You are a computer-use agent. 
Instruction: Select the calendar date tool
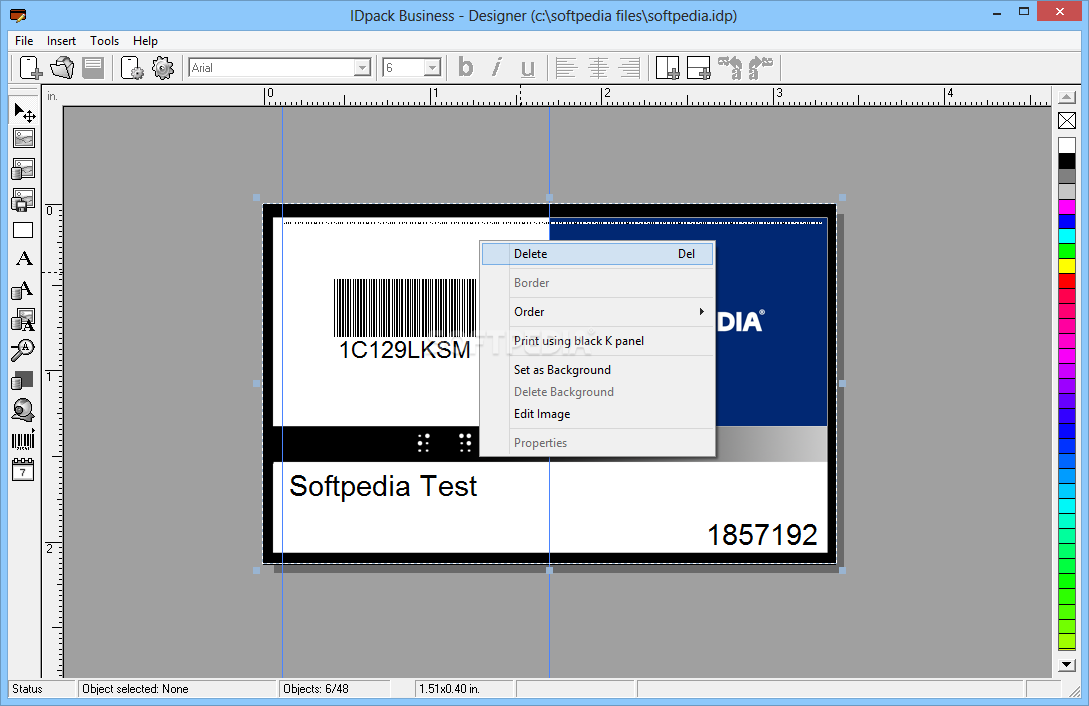coord(23,470)
